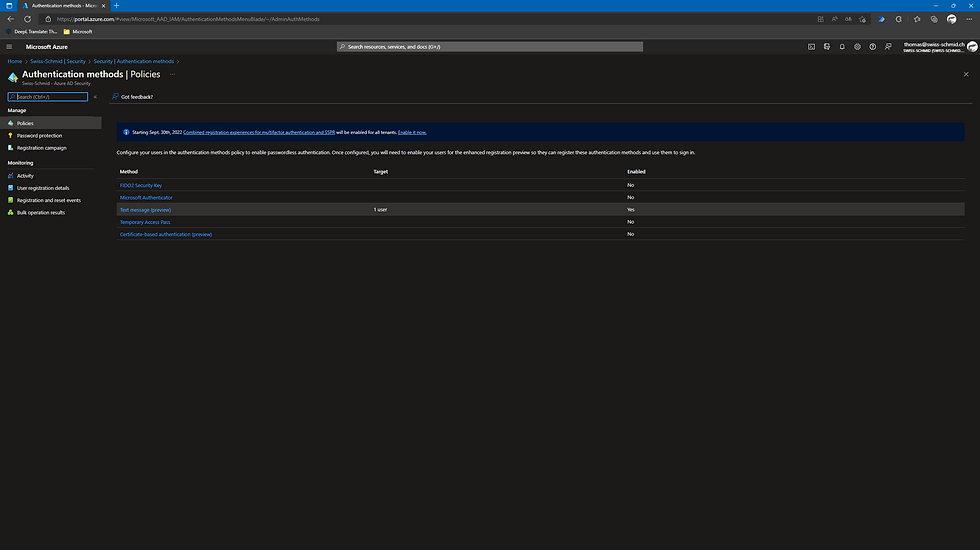Add this page to favorites star icon

(862, 19)
